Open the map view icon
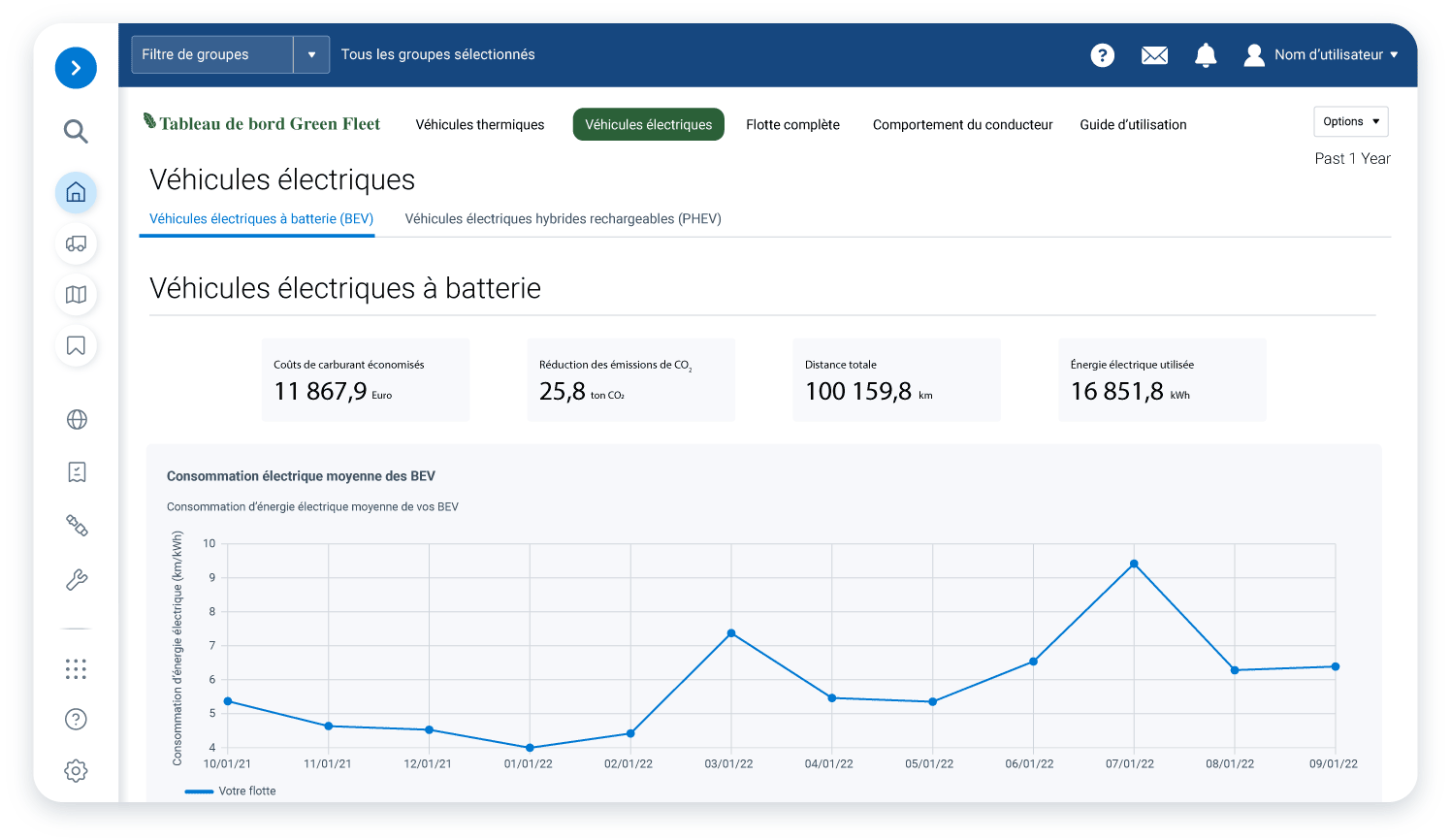Screen dimensions: 1451x840 pyautogui.click(x=76, y=295)
